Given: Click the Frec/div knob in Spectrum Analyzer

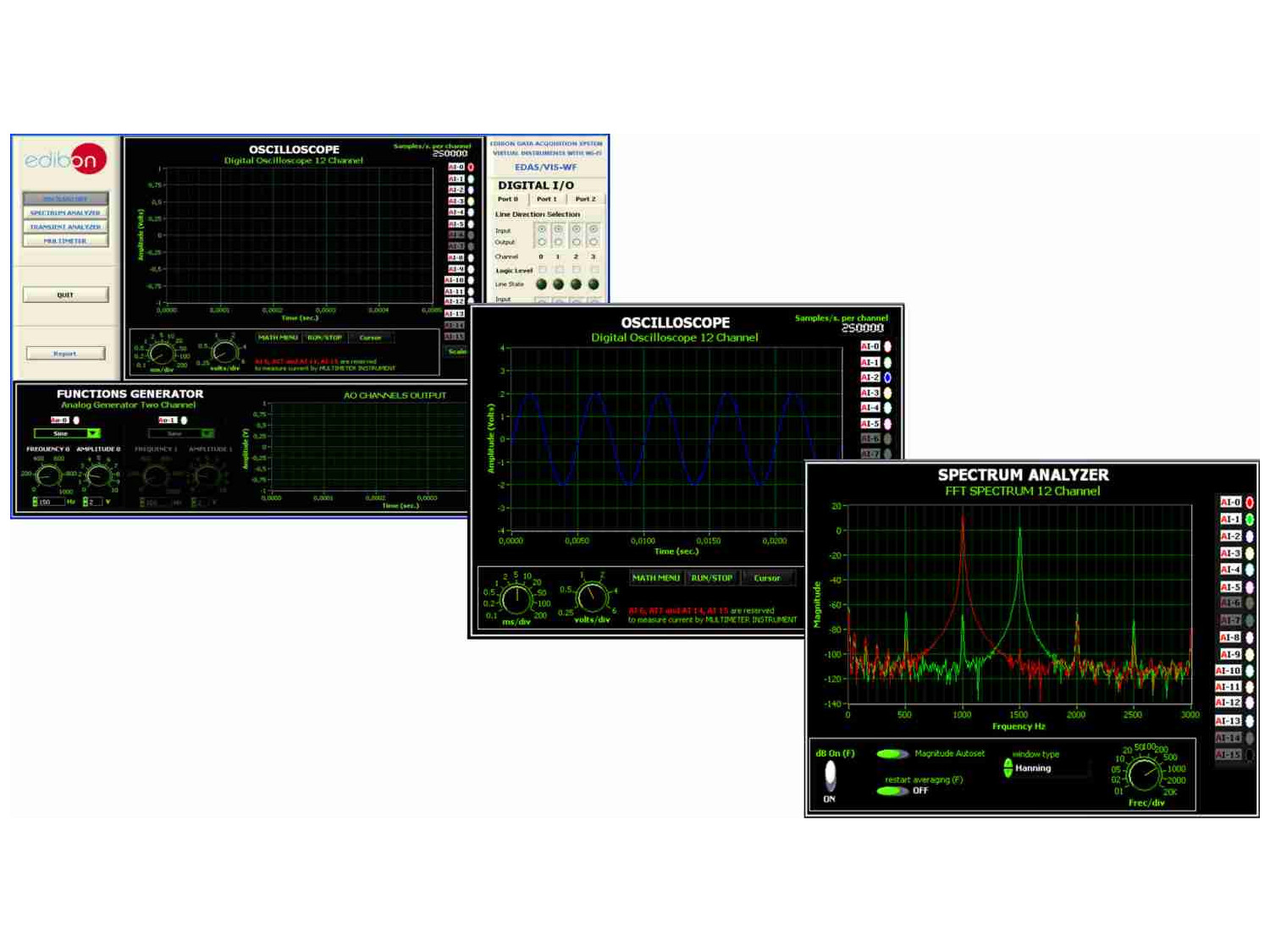Looking at the screenshot, I should click(1144, 774).
